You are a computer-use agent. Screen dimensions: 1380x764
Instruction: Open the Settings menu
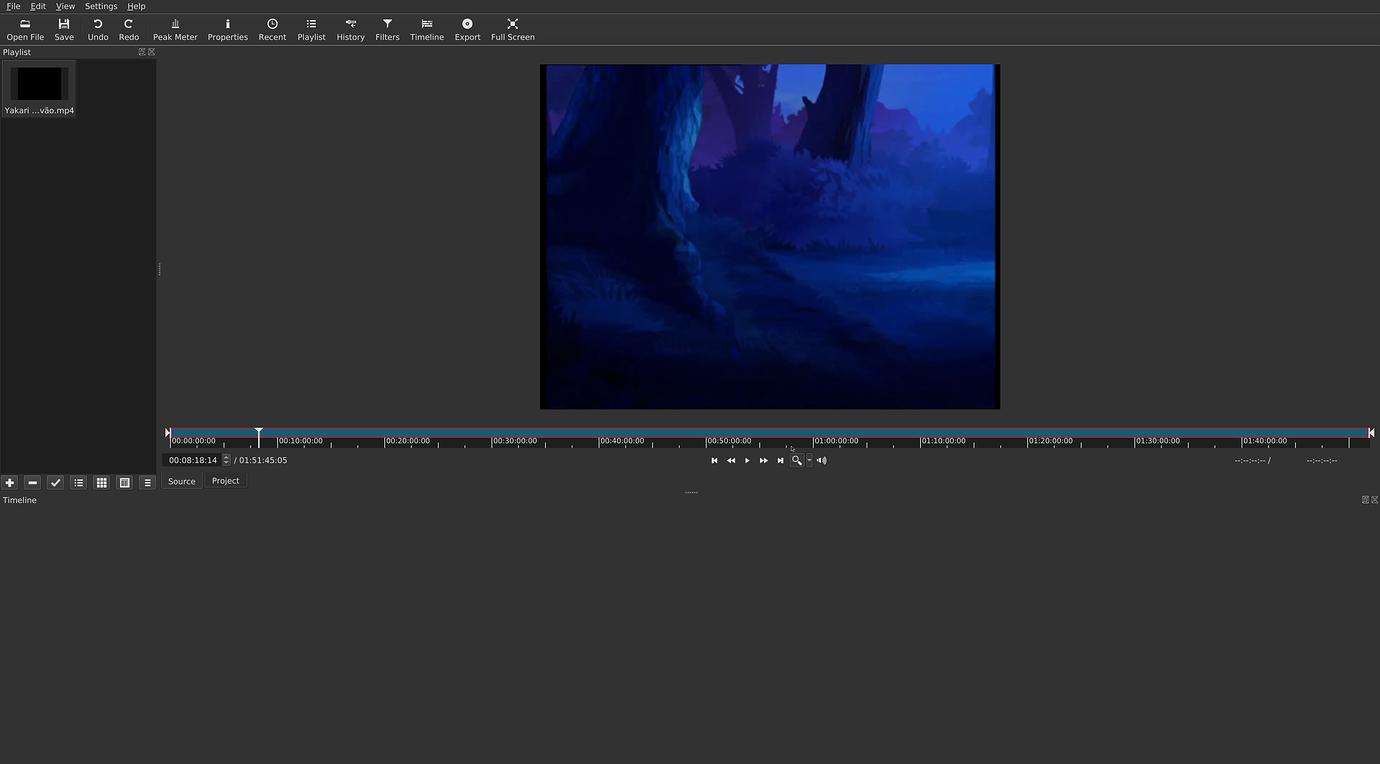coord(101,6)
